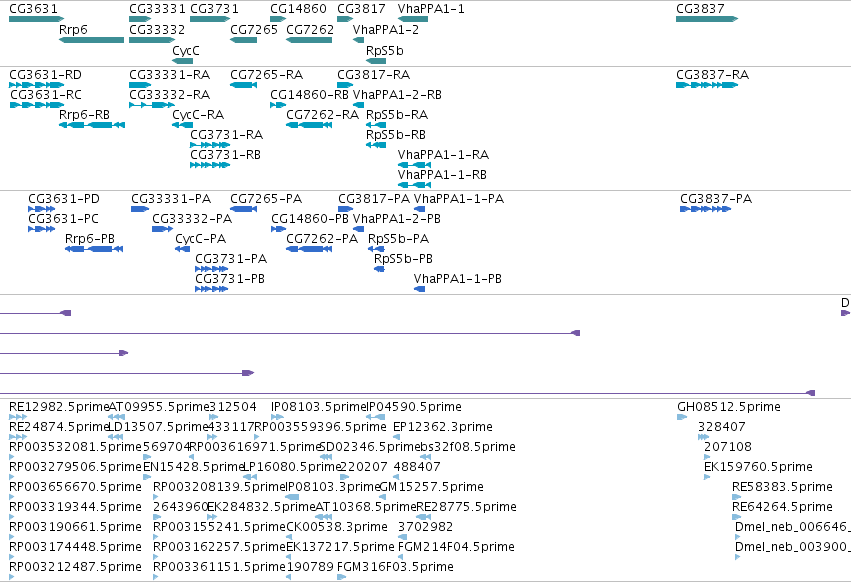This screenshot has width=851, height=582.
Task: Select protein CG7265-PA
Action: coord(266,199)
